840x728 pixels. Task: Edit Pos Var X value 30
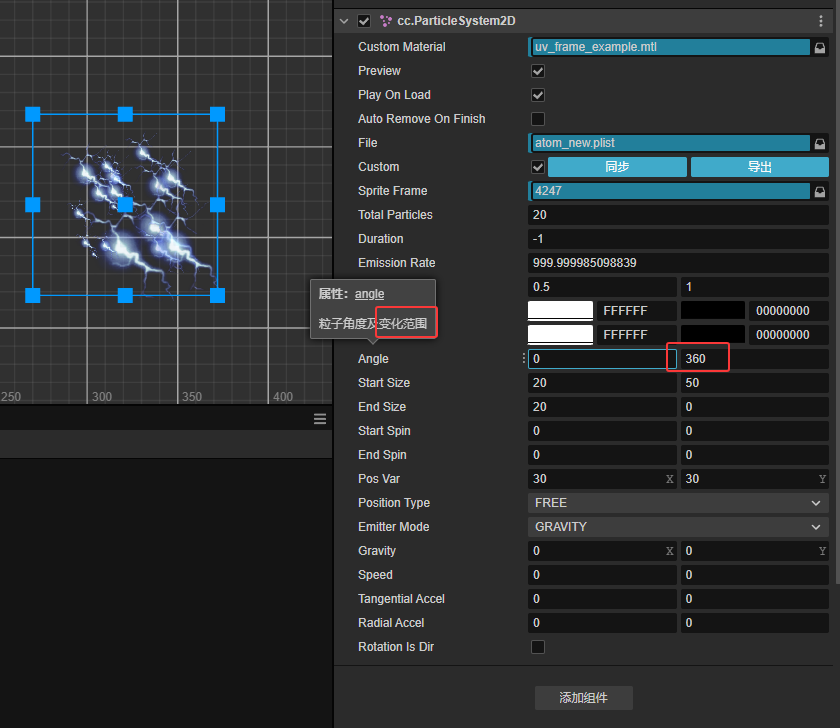tap(602, 479)
